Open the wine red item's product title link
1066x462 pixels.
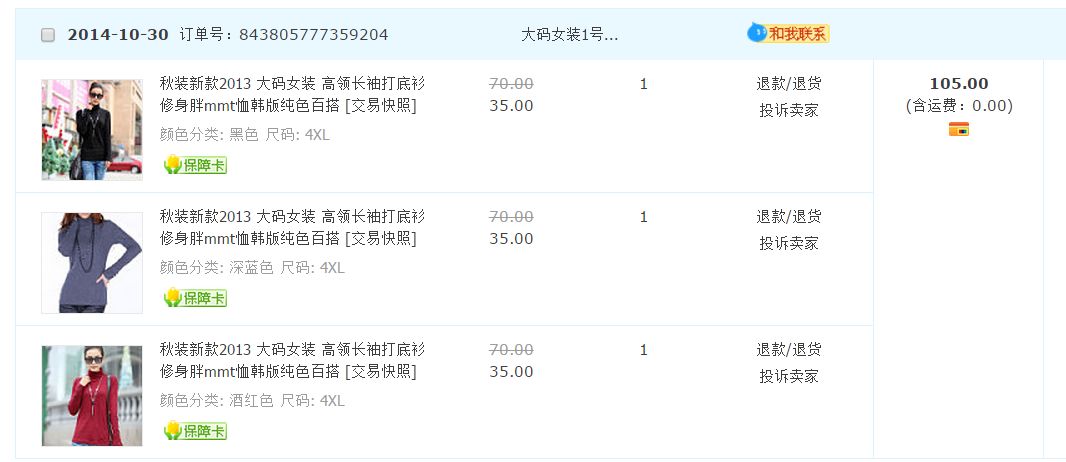[292, 360]
